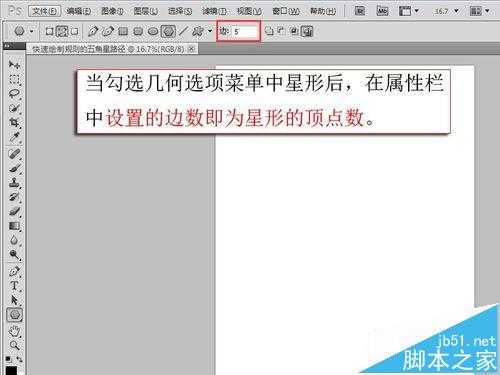Choose the Freeform Pen in options bar
The image size is (500, 375).
107,31
